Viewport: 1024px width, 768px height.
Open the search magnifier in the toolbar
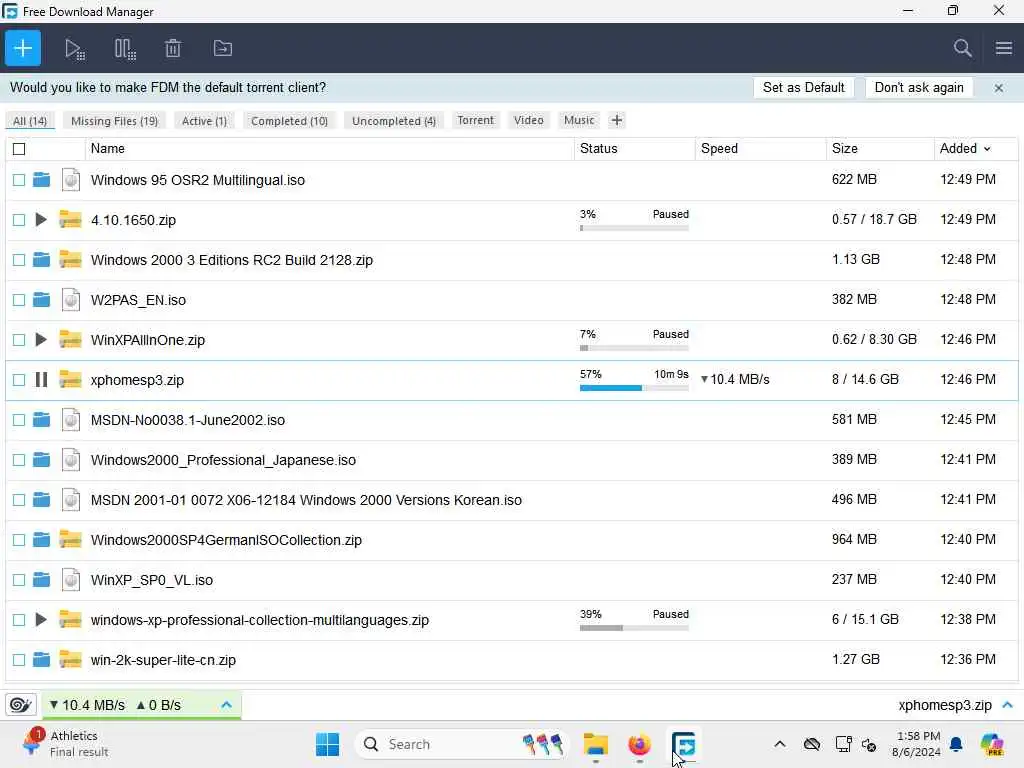click(x=962, y=48)
